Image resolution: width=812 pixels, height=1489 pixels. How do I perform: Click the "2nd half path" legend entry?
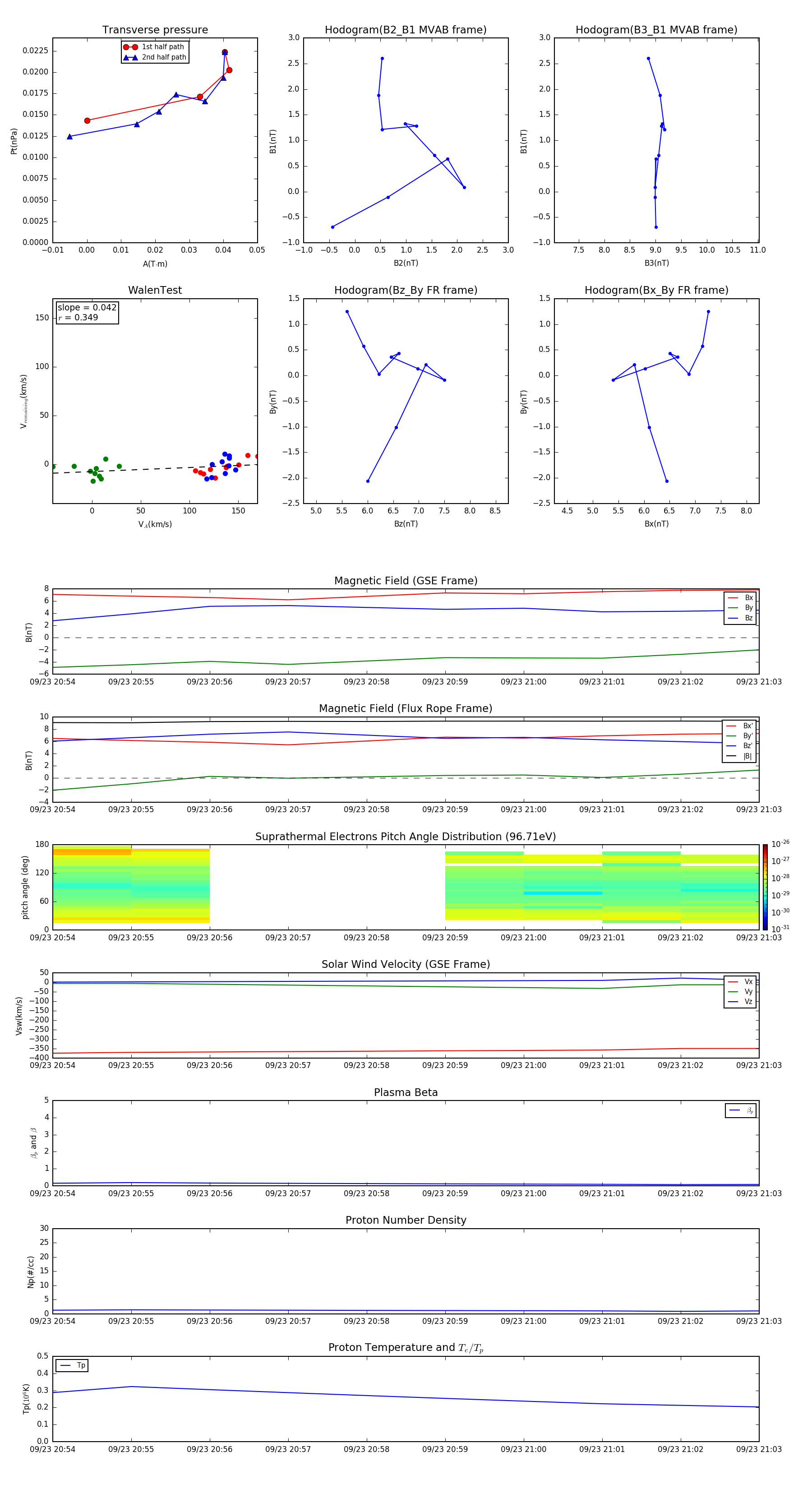click(154, 57)
